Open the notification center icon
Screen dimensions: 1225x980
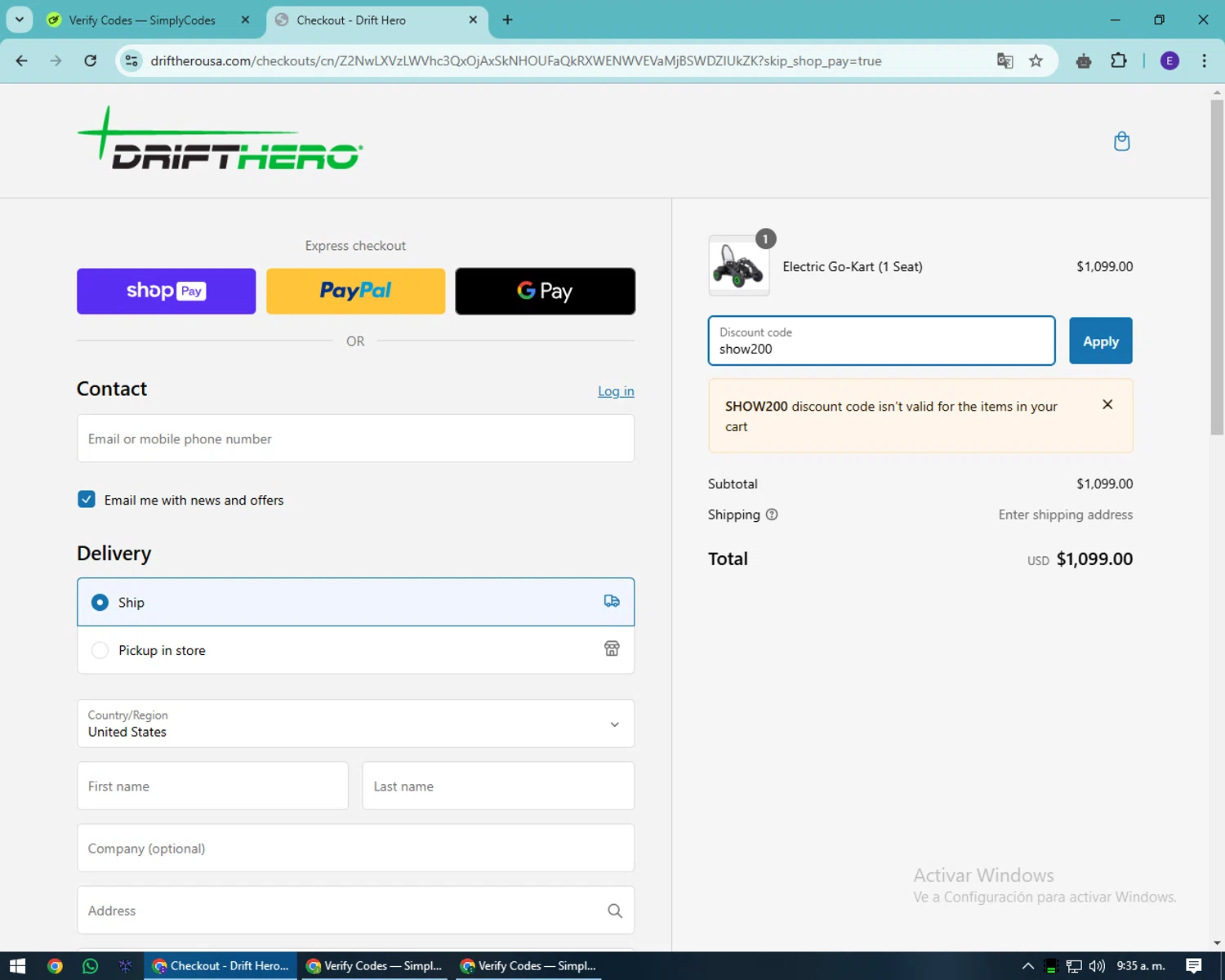click(x=1194, y=966)
